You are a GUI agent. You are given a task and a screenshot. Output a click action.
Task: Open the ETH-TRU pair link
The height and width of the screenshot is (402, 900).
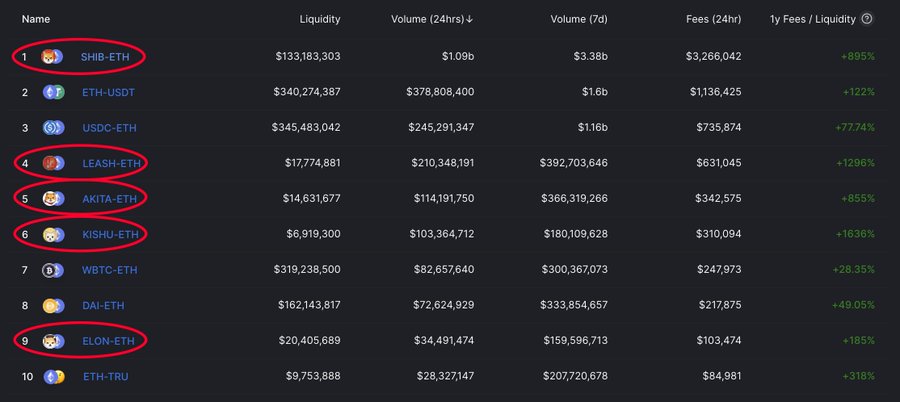click(106, 377)
